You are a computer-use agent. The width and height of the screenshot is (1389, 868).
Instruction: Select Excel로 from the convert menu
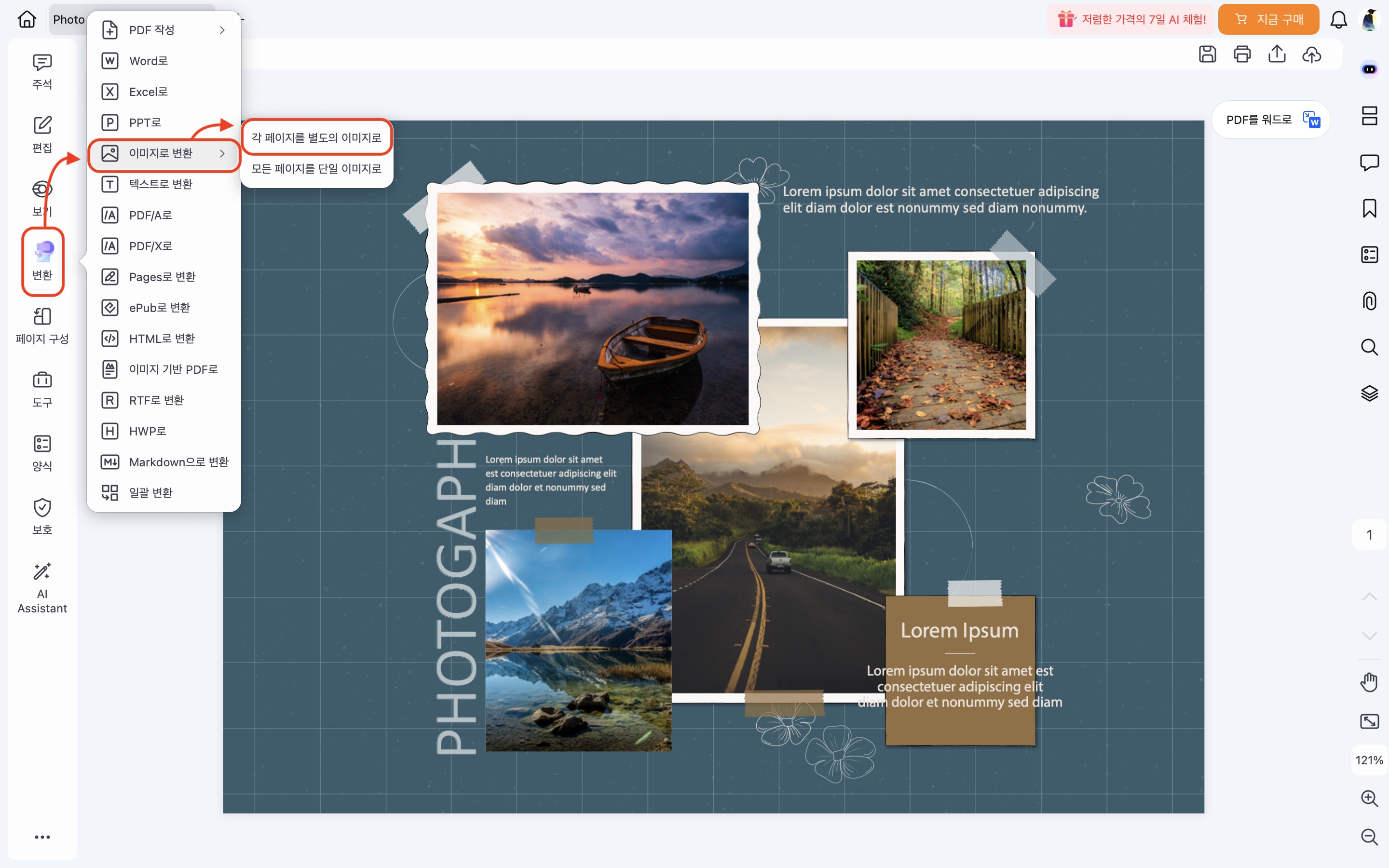pos(148,92)
